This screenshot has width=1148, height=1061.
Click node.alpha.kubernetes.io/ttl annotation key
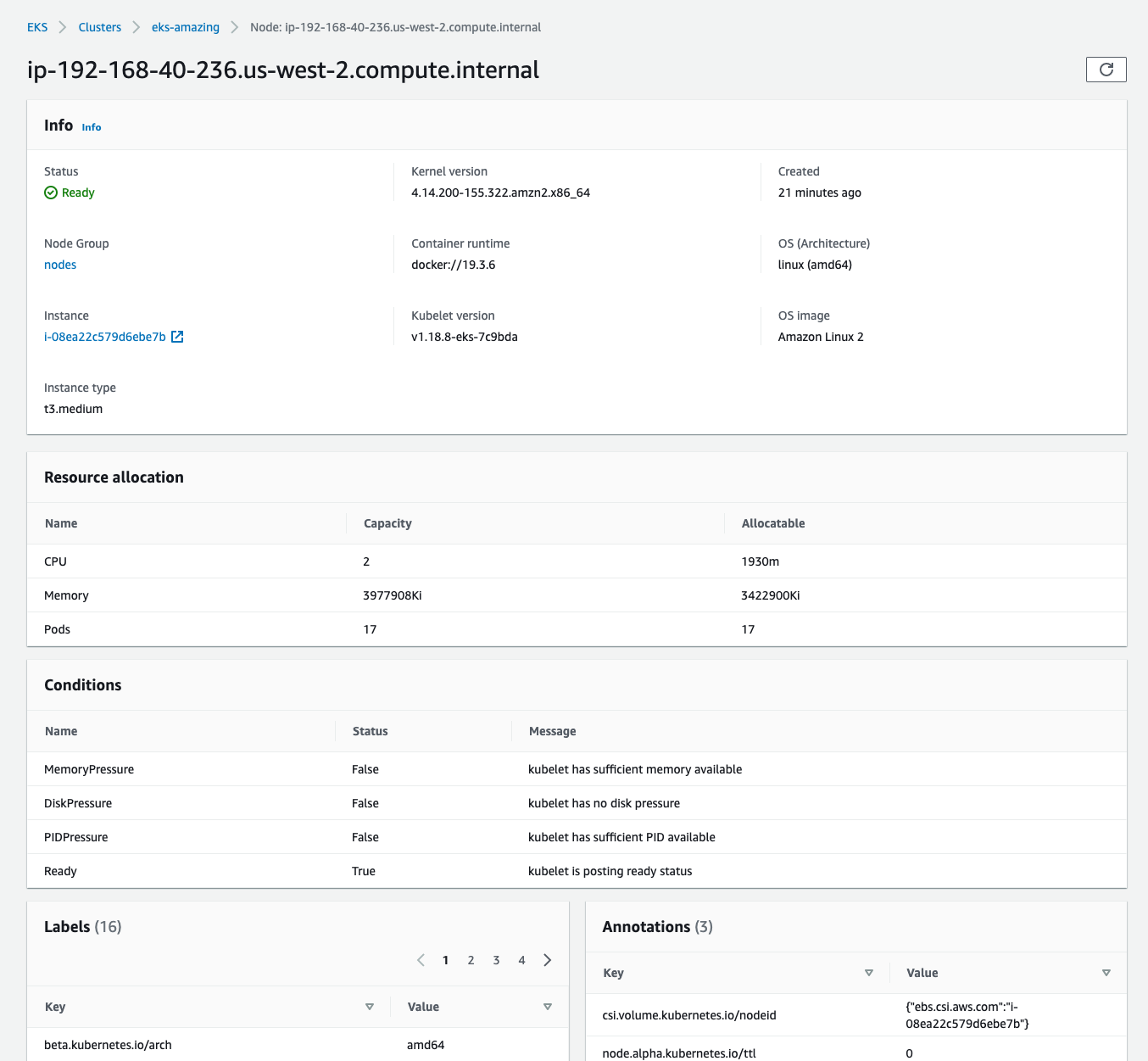(x=679, y=1053)
